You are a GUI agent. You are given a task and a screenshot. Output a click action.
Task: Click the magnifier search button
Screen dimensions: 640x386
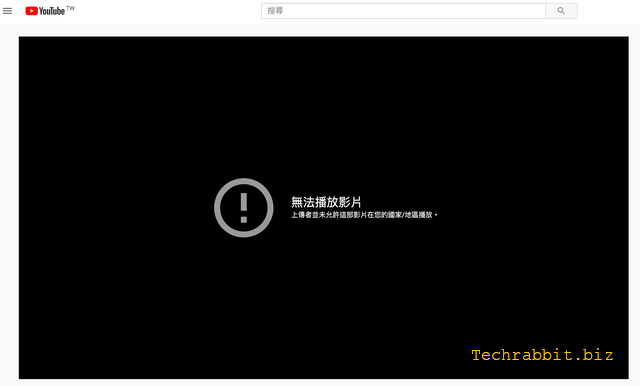[561, 11]
